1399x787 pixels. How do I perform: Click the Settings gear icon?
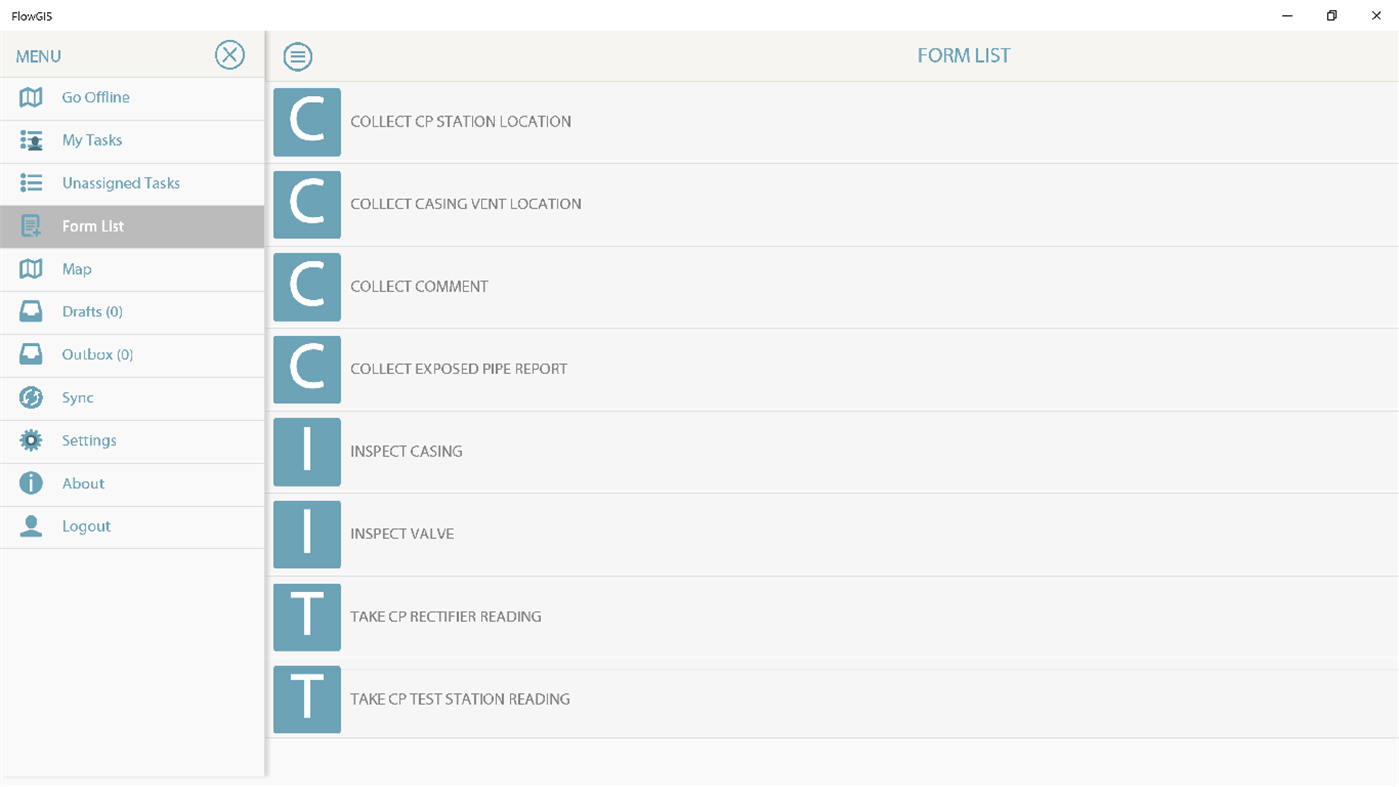click(31, 440)
